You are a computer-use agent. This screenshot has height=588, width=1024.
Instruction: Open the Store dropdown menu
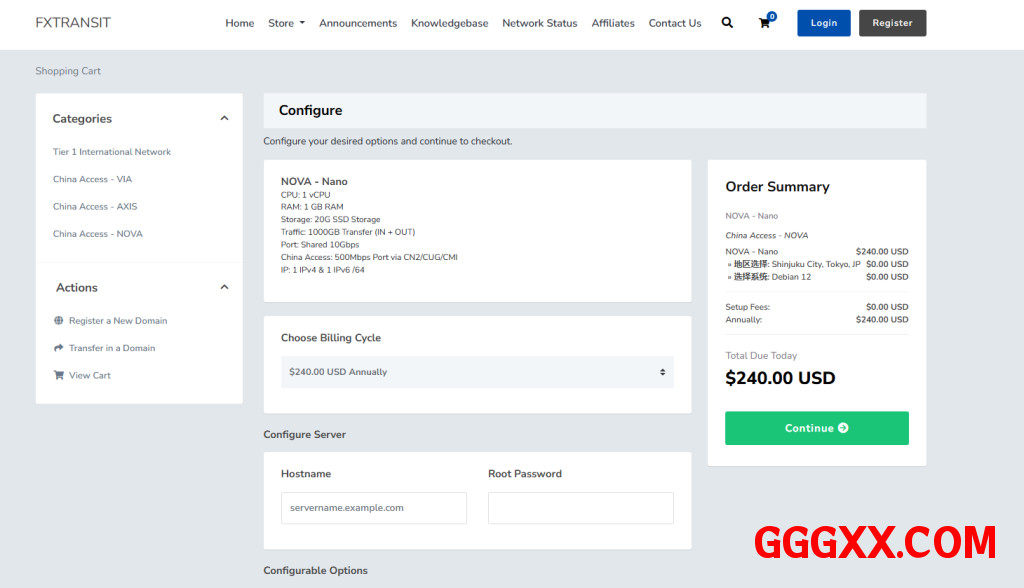286,23
